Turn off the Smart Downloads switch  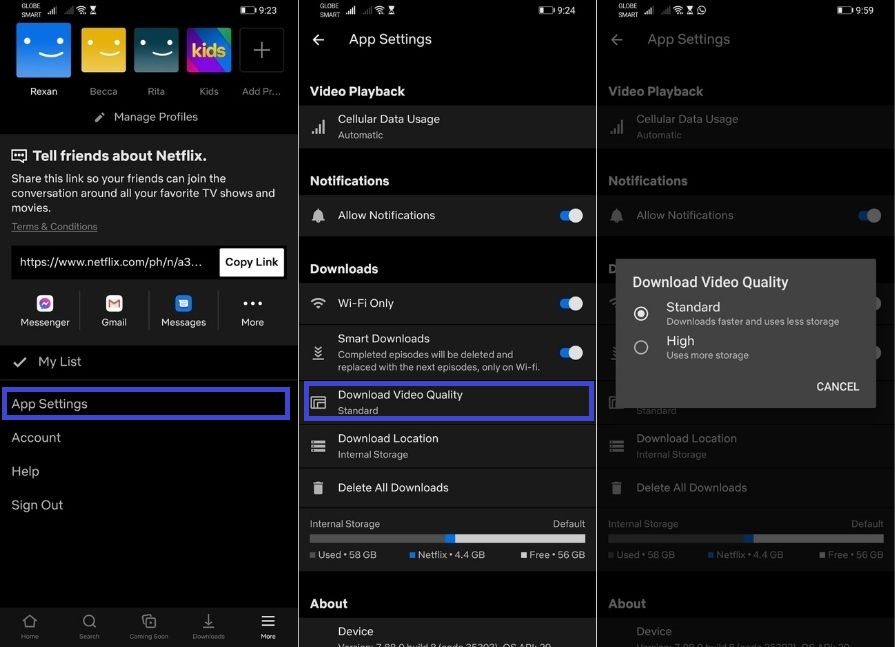[570, 353]
